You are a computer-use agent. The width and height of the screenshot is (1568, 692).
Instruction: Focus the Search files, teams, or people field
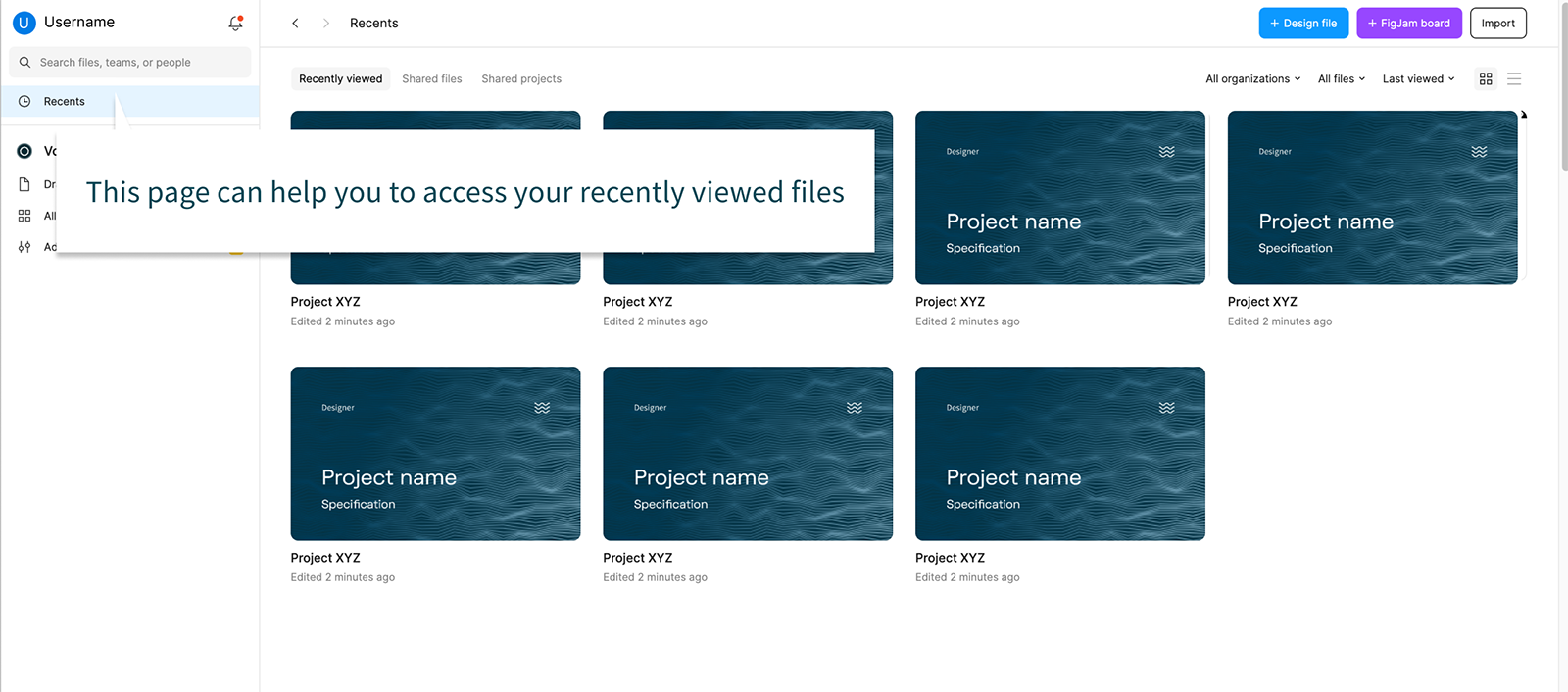(x=130, y=62)
